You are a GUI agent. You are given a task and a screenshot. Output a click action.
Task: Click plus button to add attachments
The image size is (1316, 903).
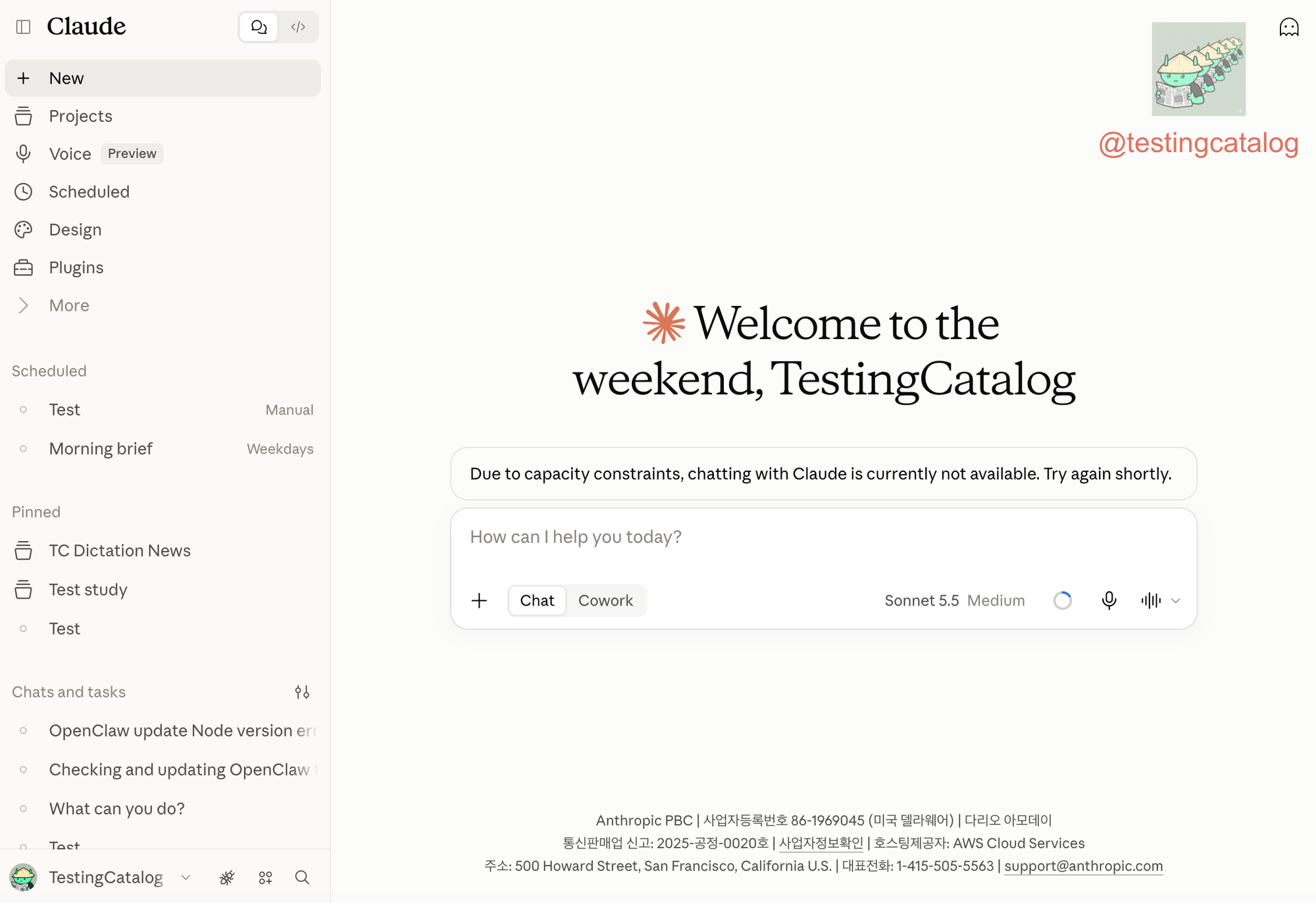[479, 600]
